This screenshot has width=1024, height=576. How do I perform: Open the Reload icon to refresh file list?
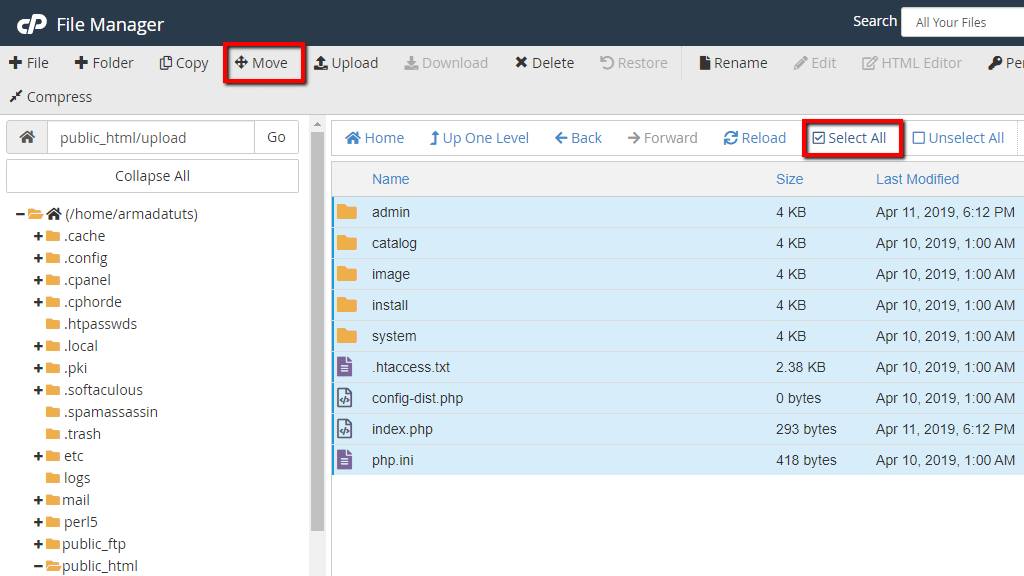[x=754, y=137]
